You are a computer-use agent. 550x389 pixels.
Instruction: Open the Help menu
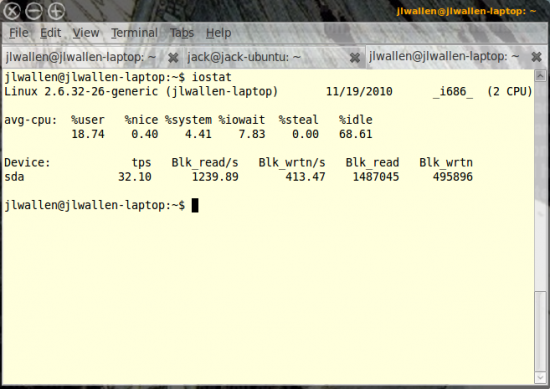218,33
